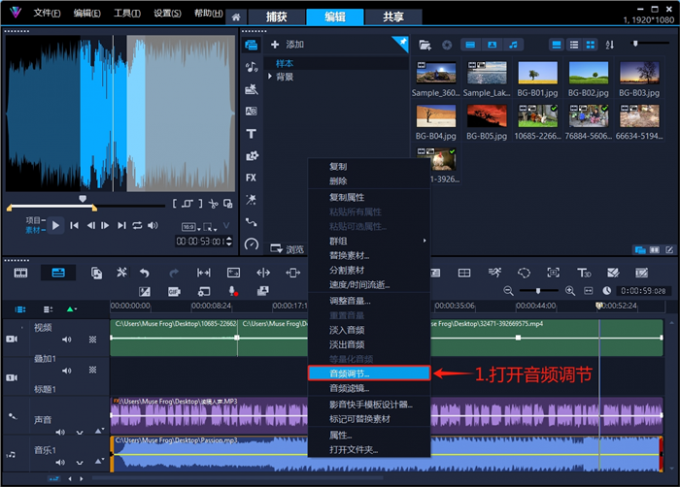
Task: Open the sound/music library icon
Action: [251, 67]
